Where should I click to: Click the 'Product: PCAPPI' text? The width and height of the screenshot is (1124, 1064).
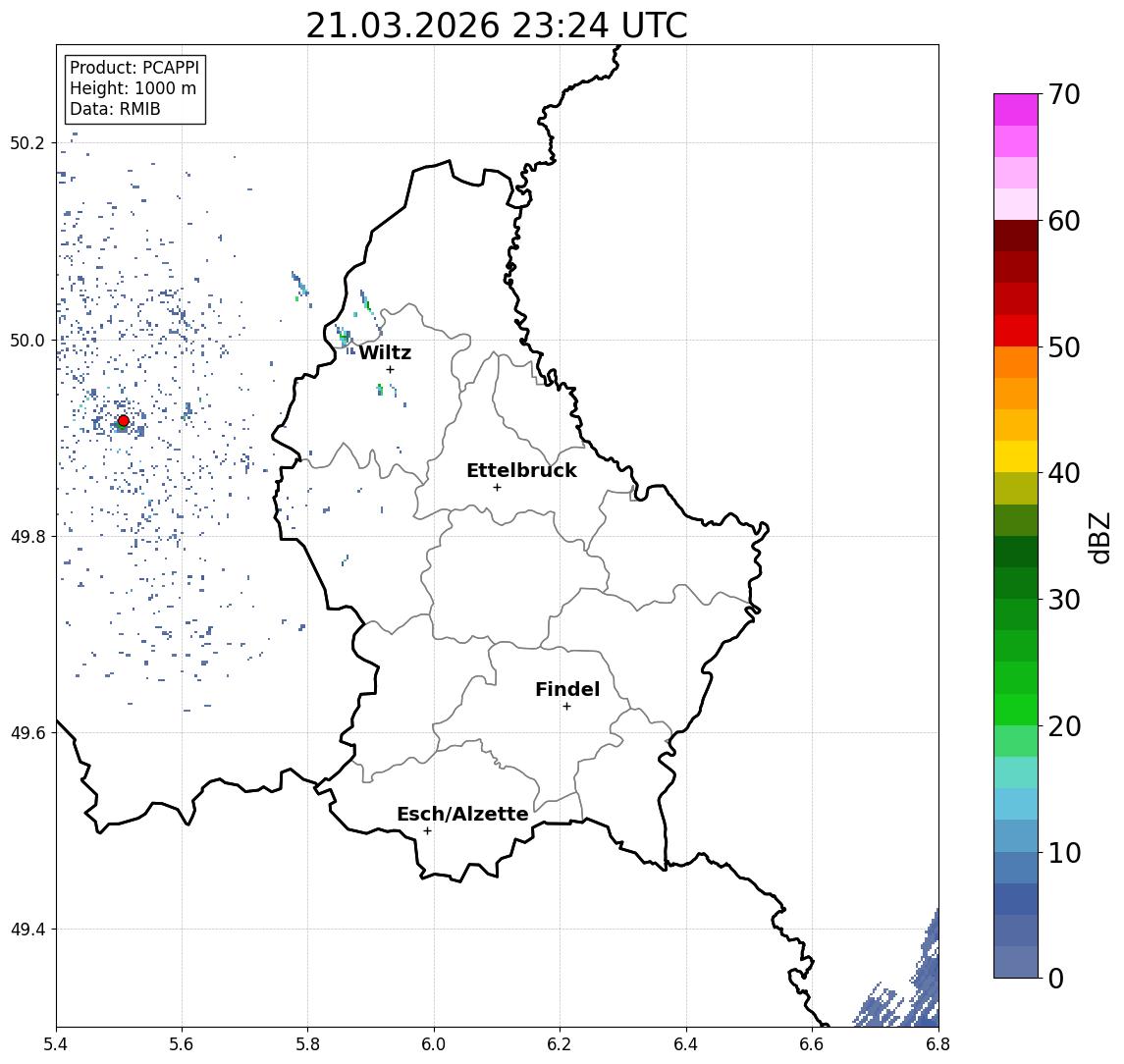coord(134,68)
